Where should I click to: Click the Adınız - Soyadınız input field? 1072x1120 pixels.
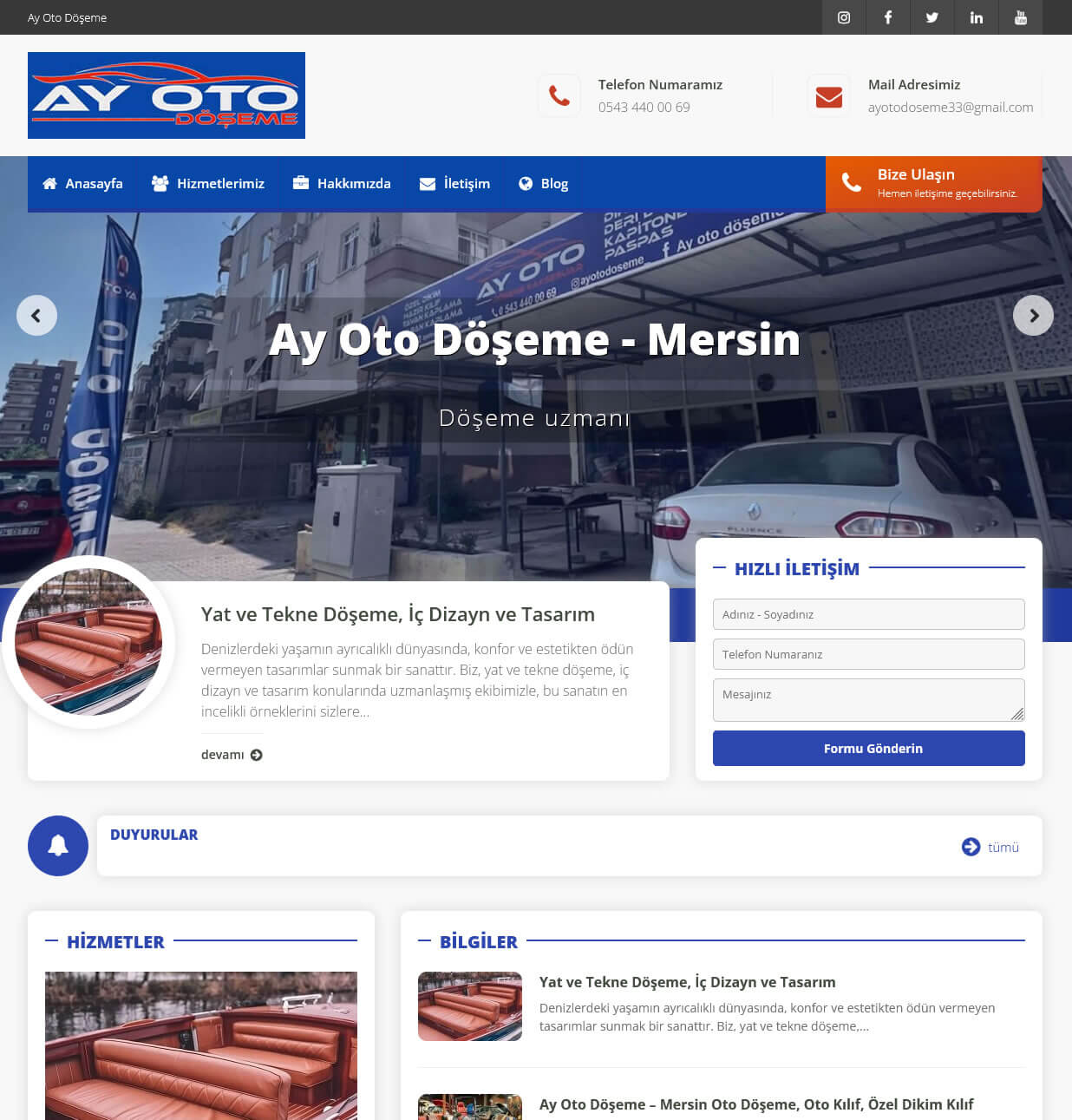(x=868, y=613)
